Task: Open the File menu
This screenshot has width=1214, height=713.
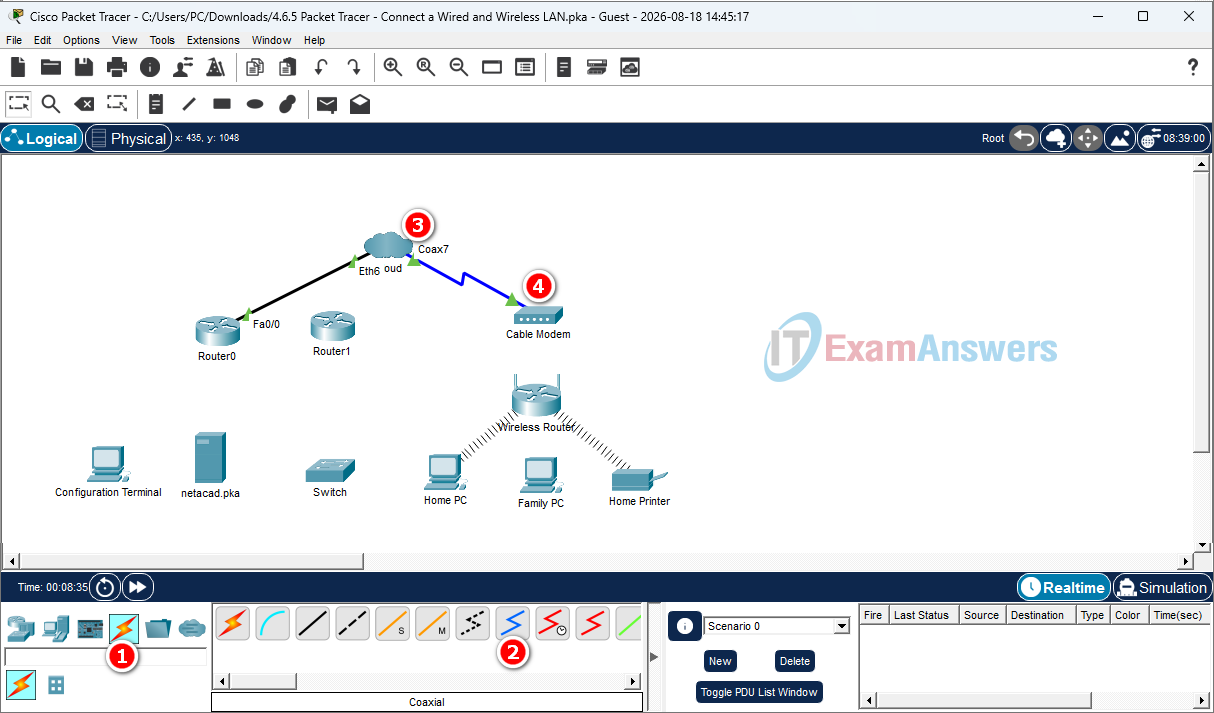Action: point(14,40)
